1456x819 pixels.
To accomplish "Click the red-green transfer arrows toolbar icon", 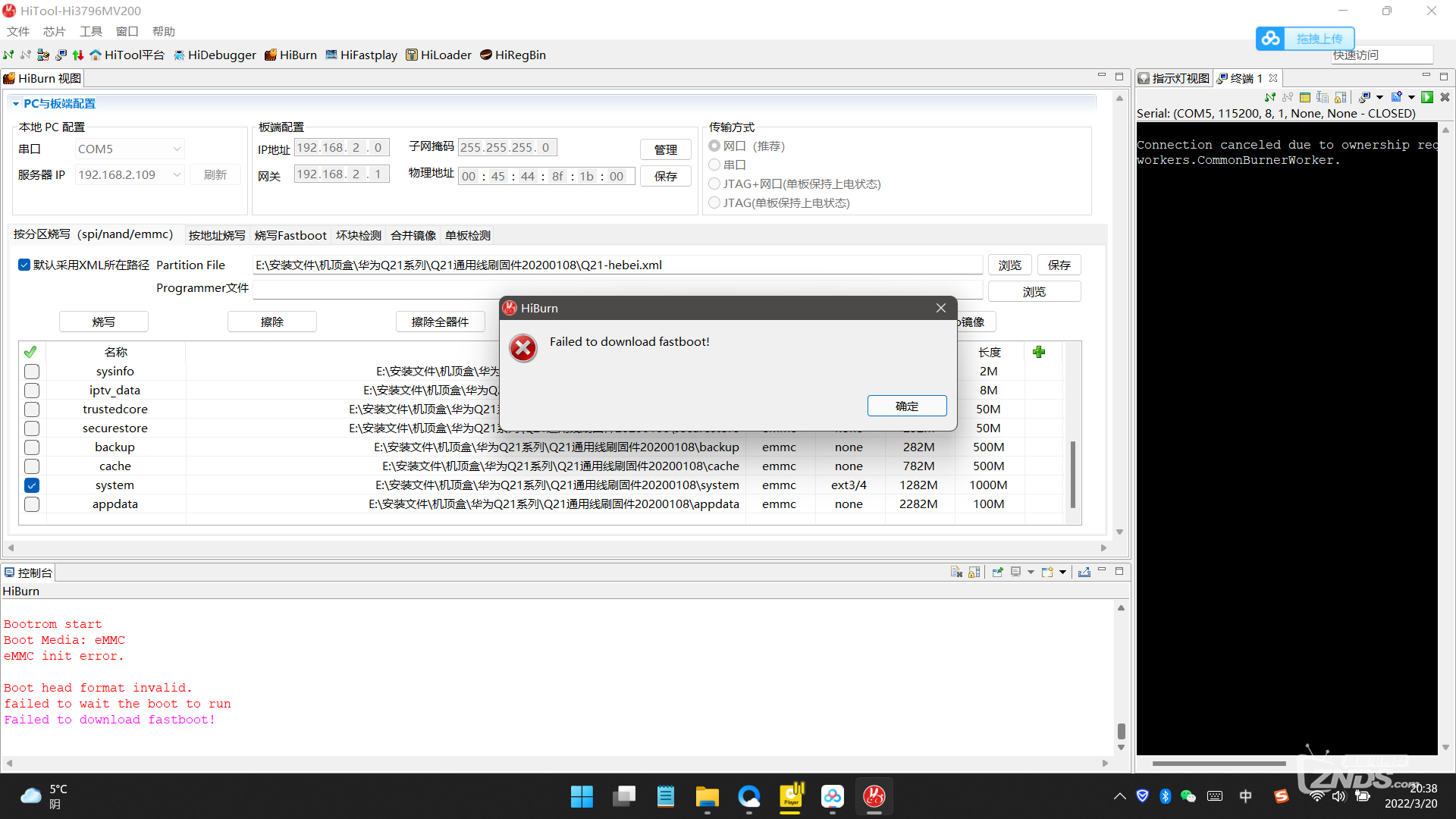I will coord(78,55).
